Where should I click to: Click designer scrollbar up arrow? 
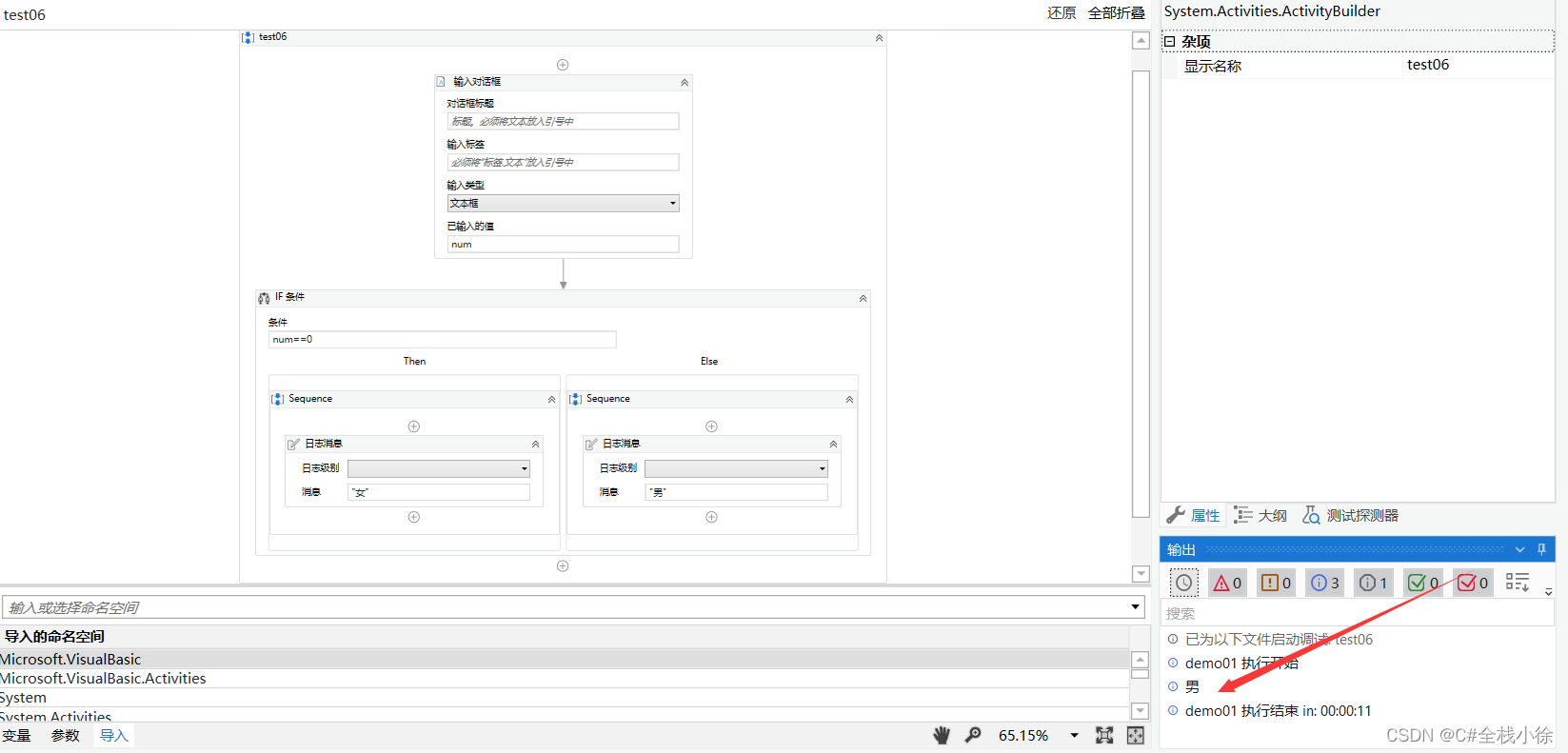(1141, 40)
